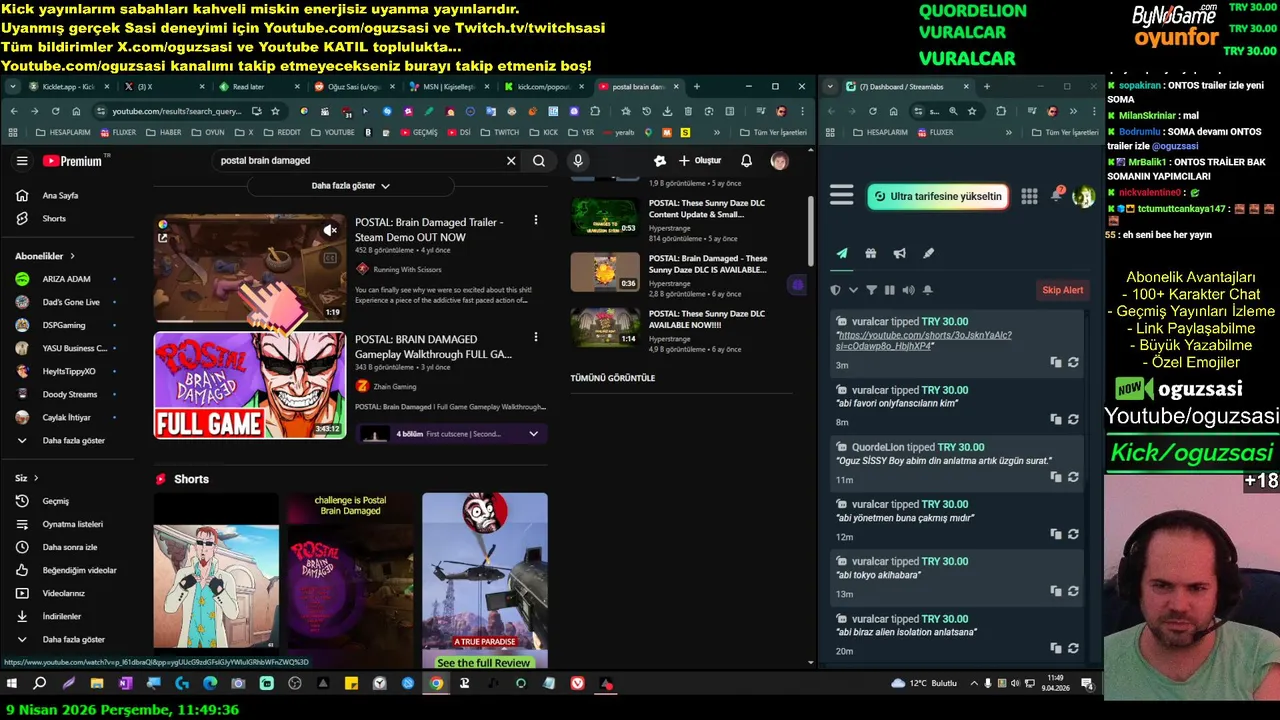Toggle the small bell icon near Skip Alert
Image resolution: width=1280 pixels, height=720 pixels.
click(927, 290)
